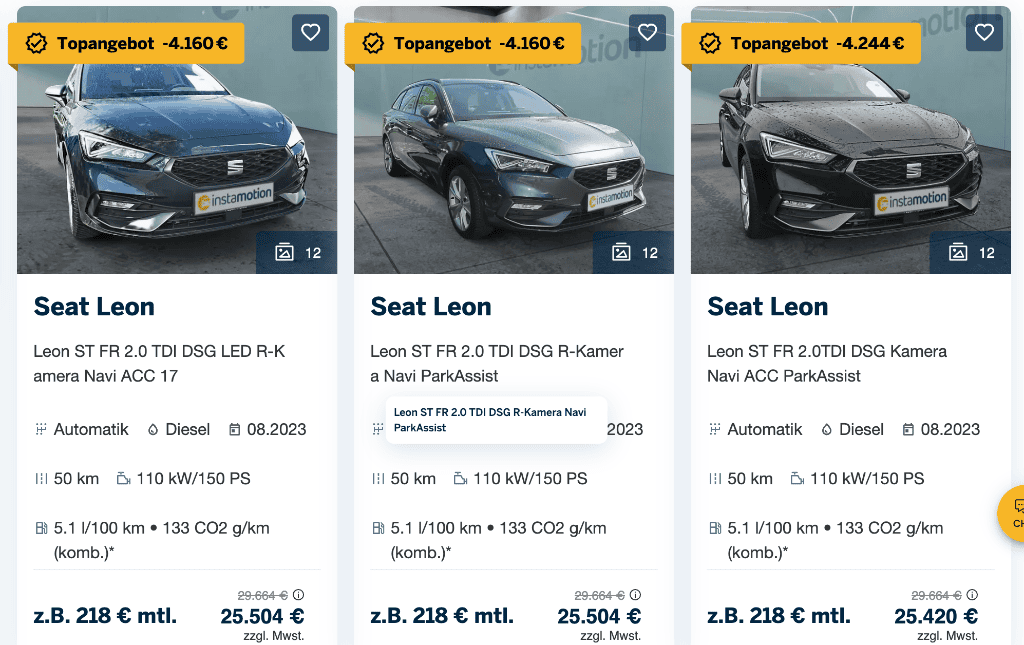Save the third Seat Leon to favorites
Viewport: 1024px width, 645px height.
pyautogui.click(x=984, y=33)
